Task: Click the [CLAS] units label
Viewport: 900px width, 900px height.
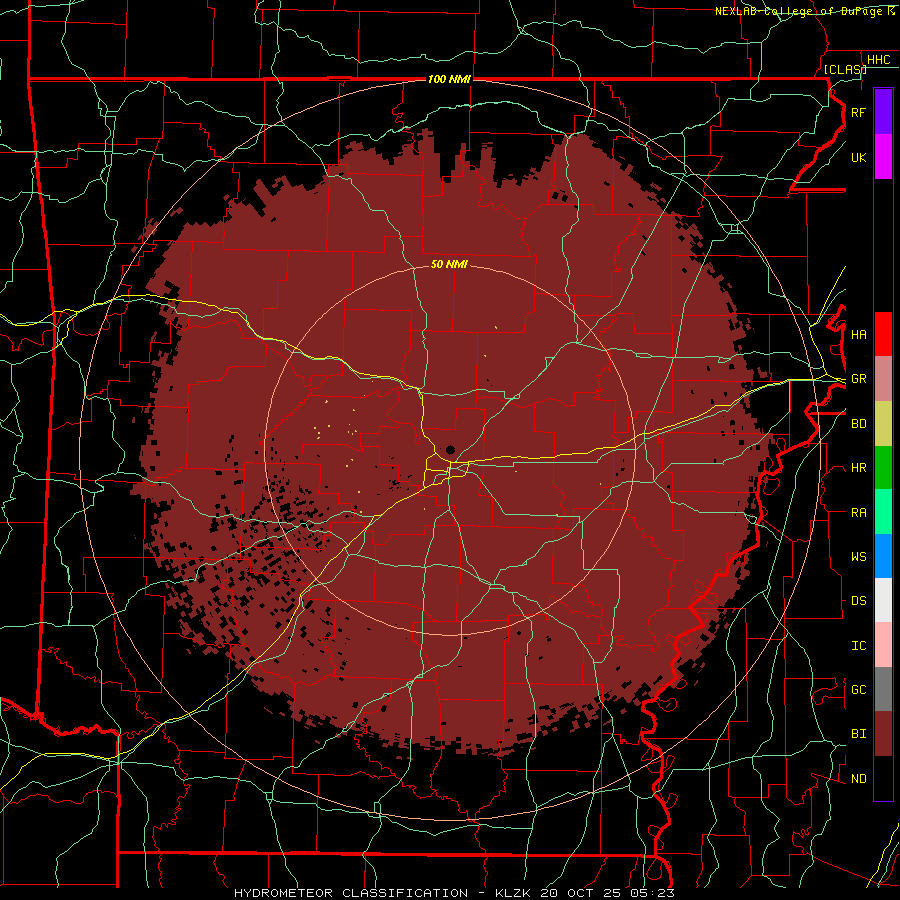Action: pos(845,69)
